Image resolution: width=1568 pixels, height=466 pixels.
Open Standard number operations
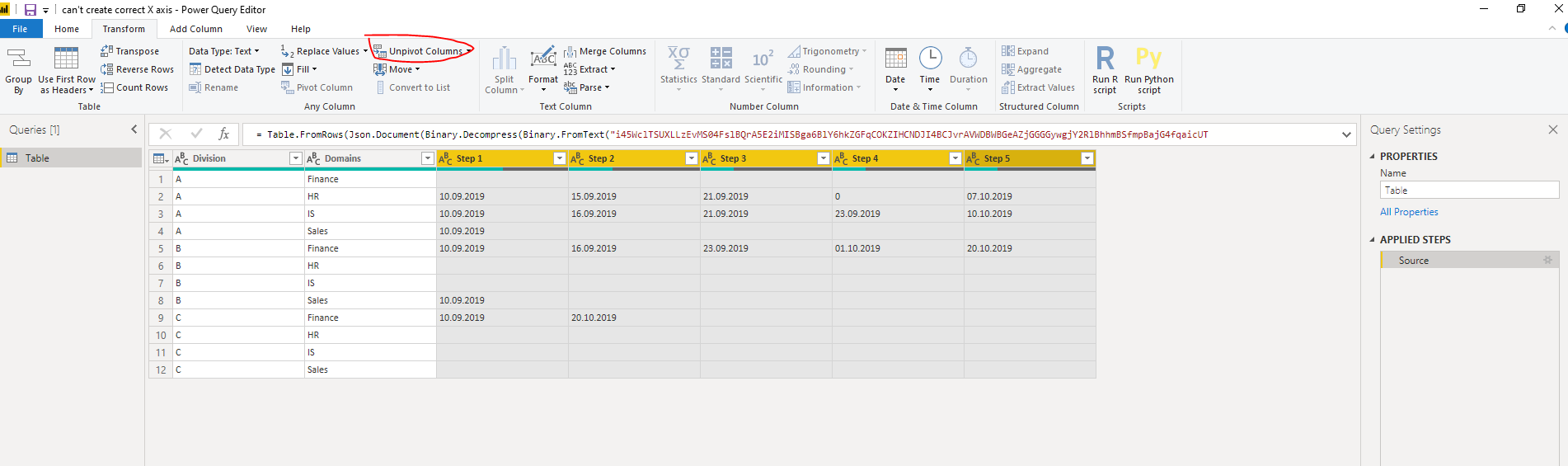[x=721, y=69]
